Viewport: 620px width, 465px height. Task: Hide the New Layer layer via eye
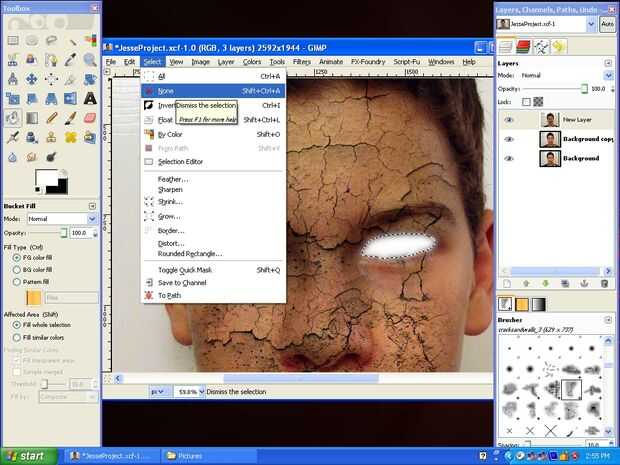tap(509, 119)
